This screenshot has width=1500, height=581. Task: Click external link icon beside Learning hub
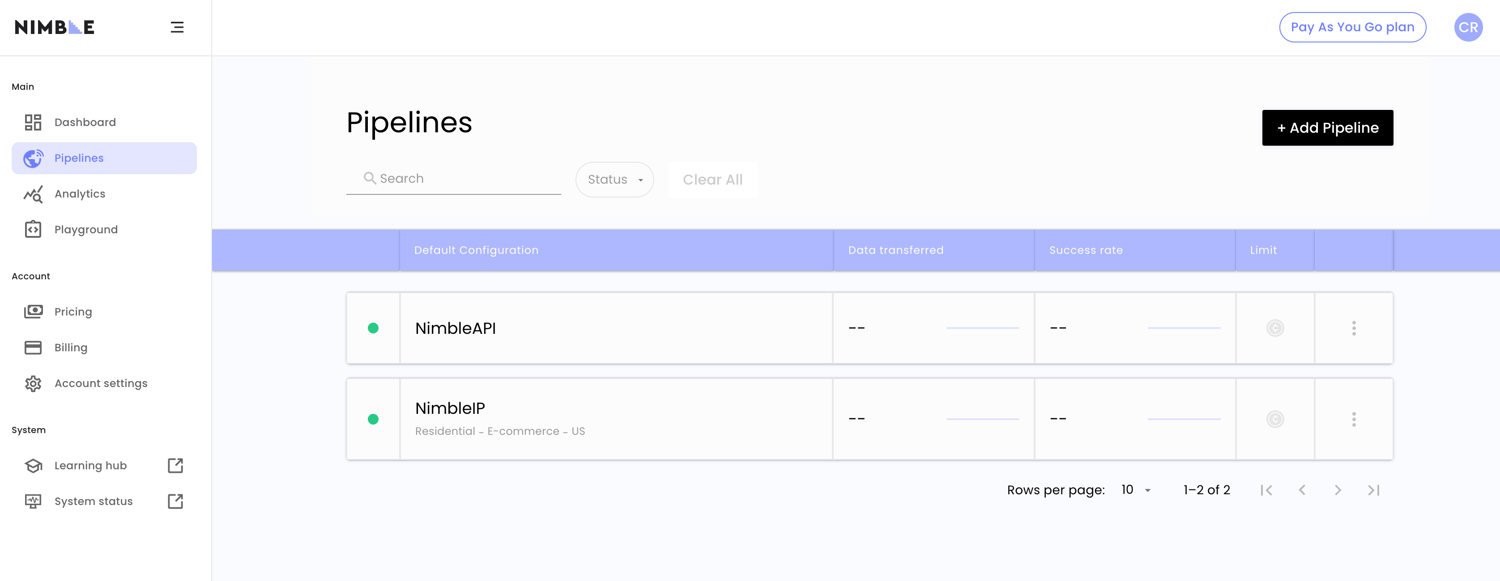click(175, 466)
